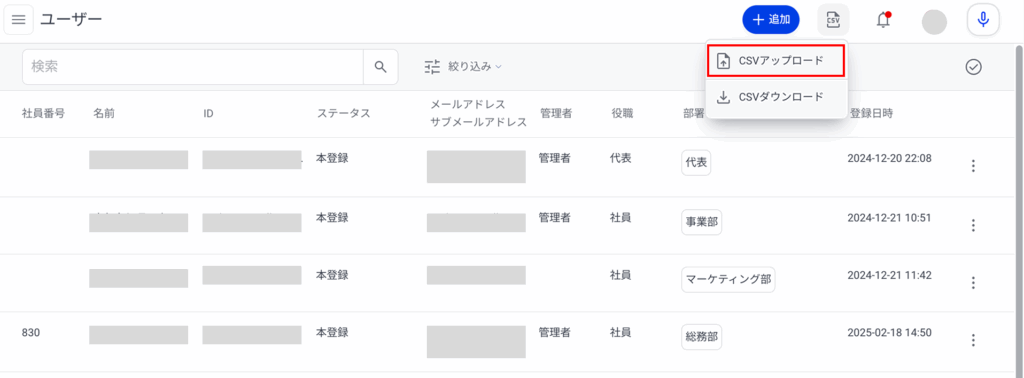The height and width of the screenshot is (378, 1024).
Task: Open three-dot menu for the 代表 row
Action: point(973,166)
